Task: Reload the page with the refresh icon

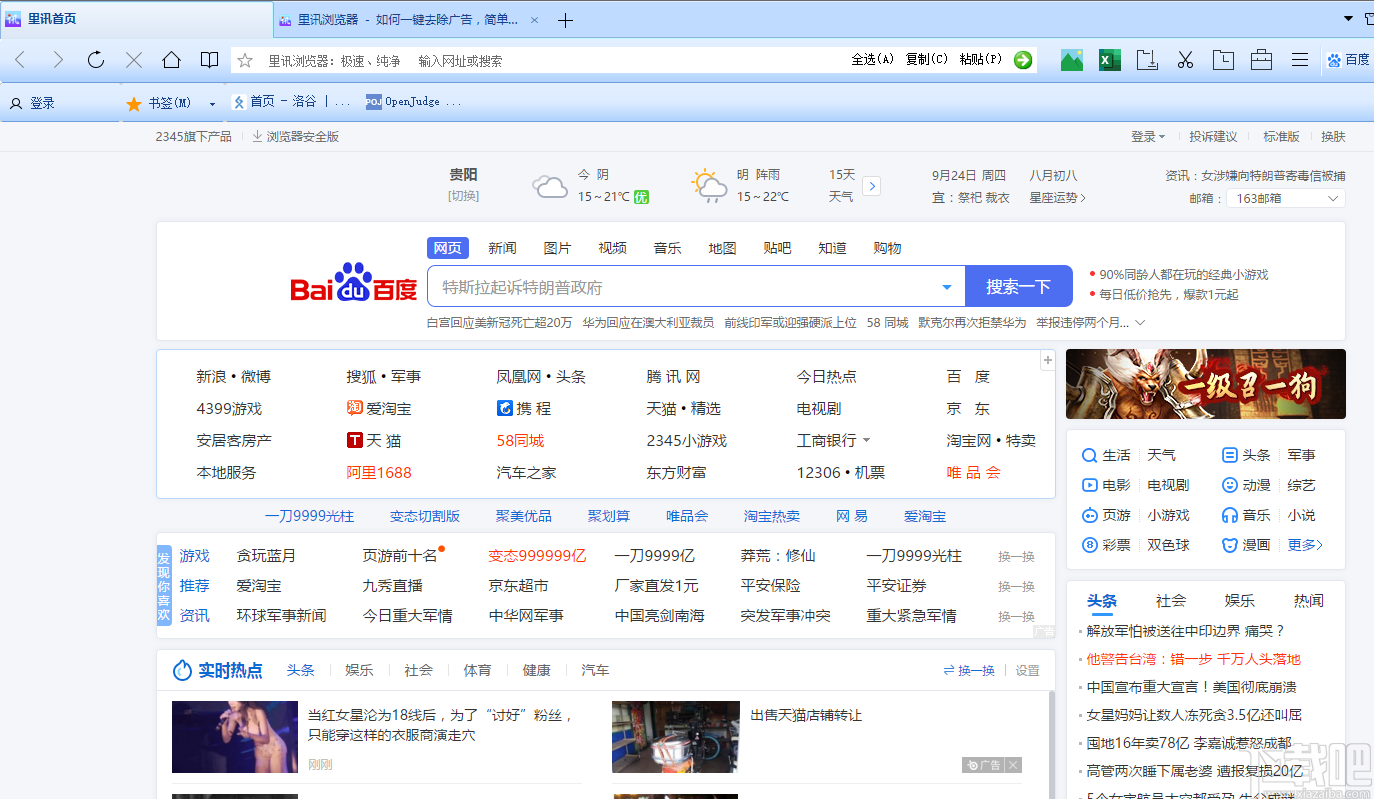Action: (96, 60)
